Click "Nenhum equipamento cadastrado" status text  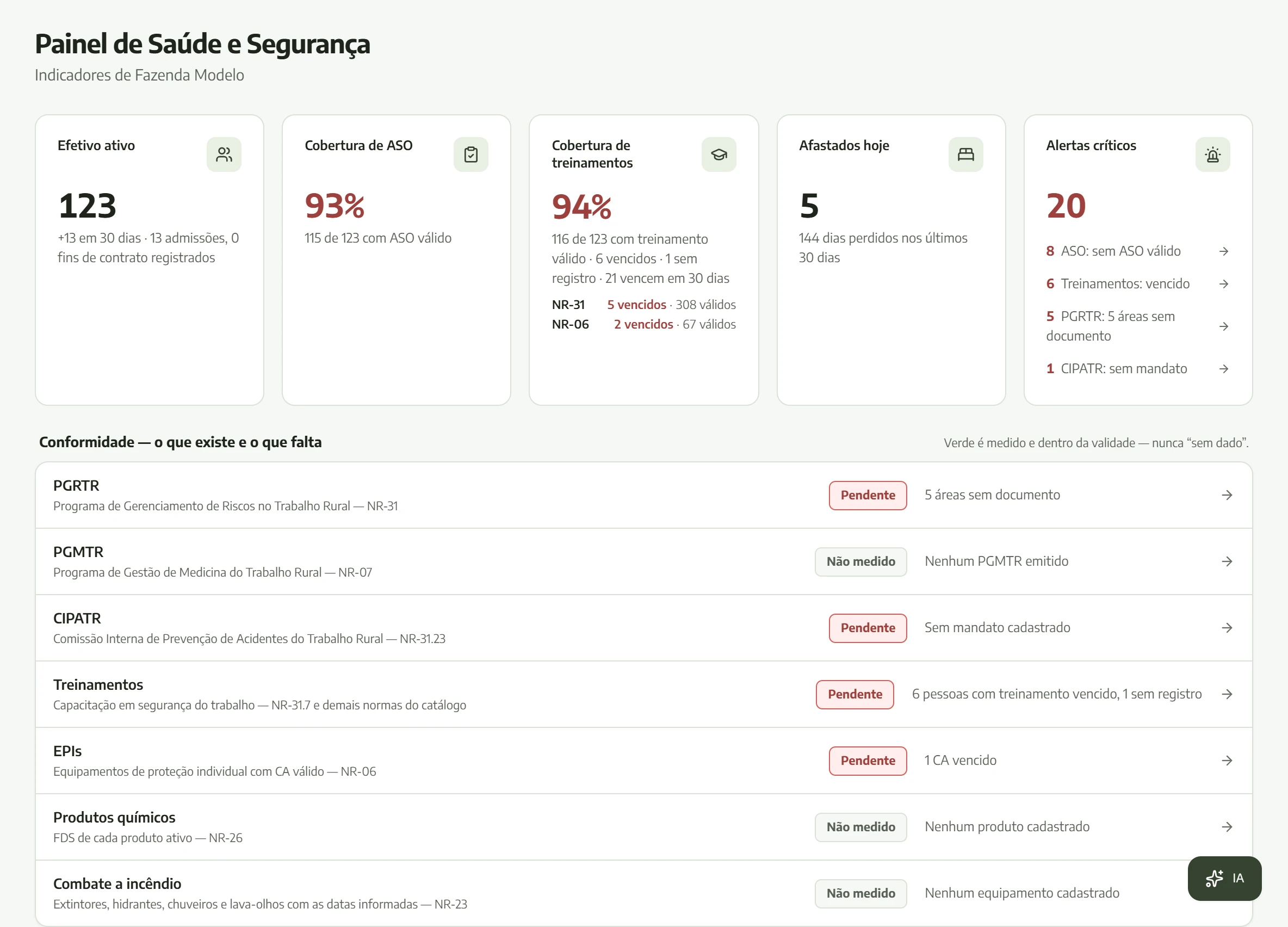click(1021, 893)
